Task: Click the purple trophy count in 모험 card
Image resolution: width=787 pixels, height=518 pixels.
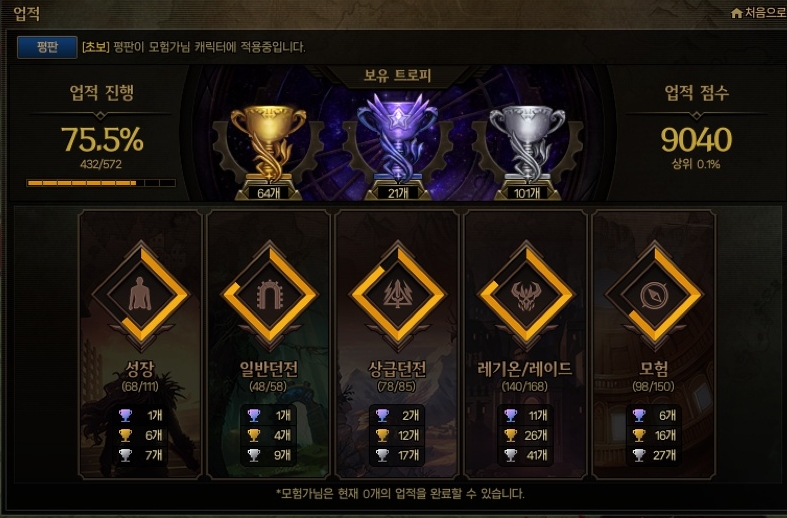Action: tap(654, 415)
